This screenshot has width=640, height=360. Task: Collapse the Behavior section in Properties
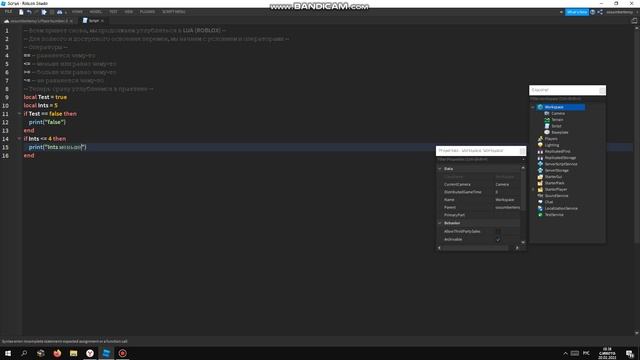coord(440,223)
